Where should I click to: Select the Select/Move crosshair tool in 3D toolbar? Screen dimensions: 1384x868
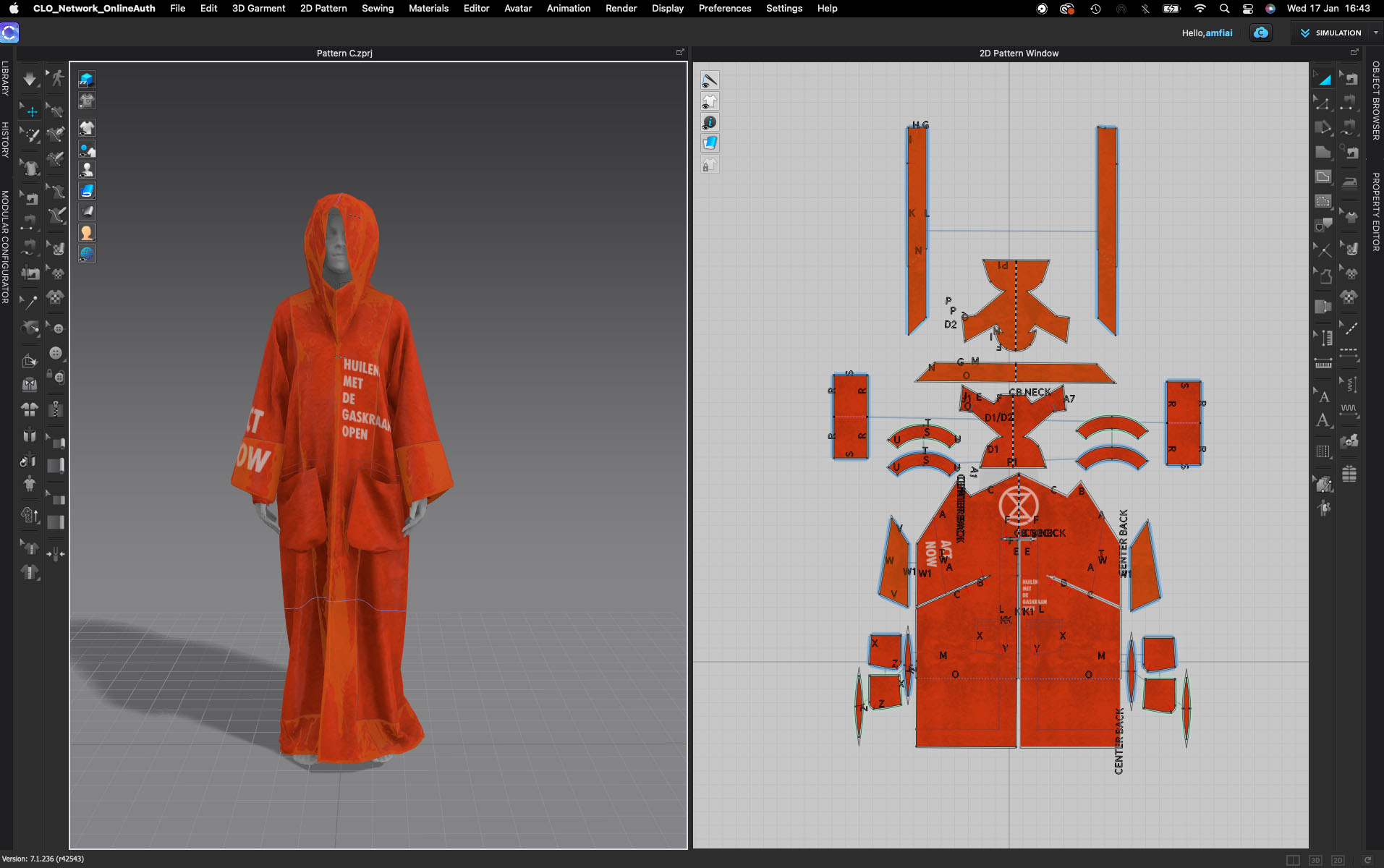(x=32, y=111)
